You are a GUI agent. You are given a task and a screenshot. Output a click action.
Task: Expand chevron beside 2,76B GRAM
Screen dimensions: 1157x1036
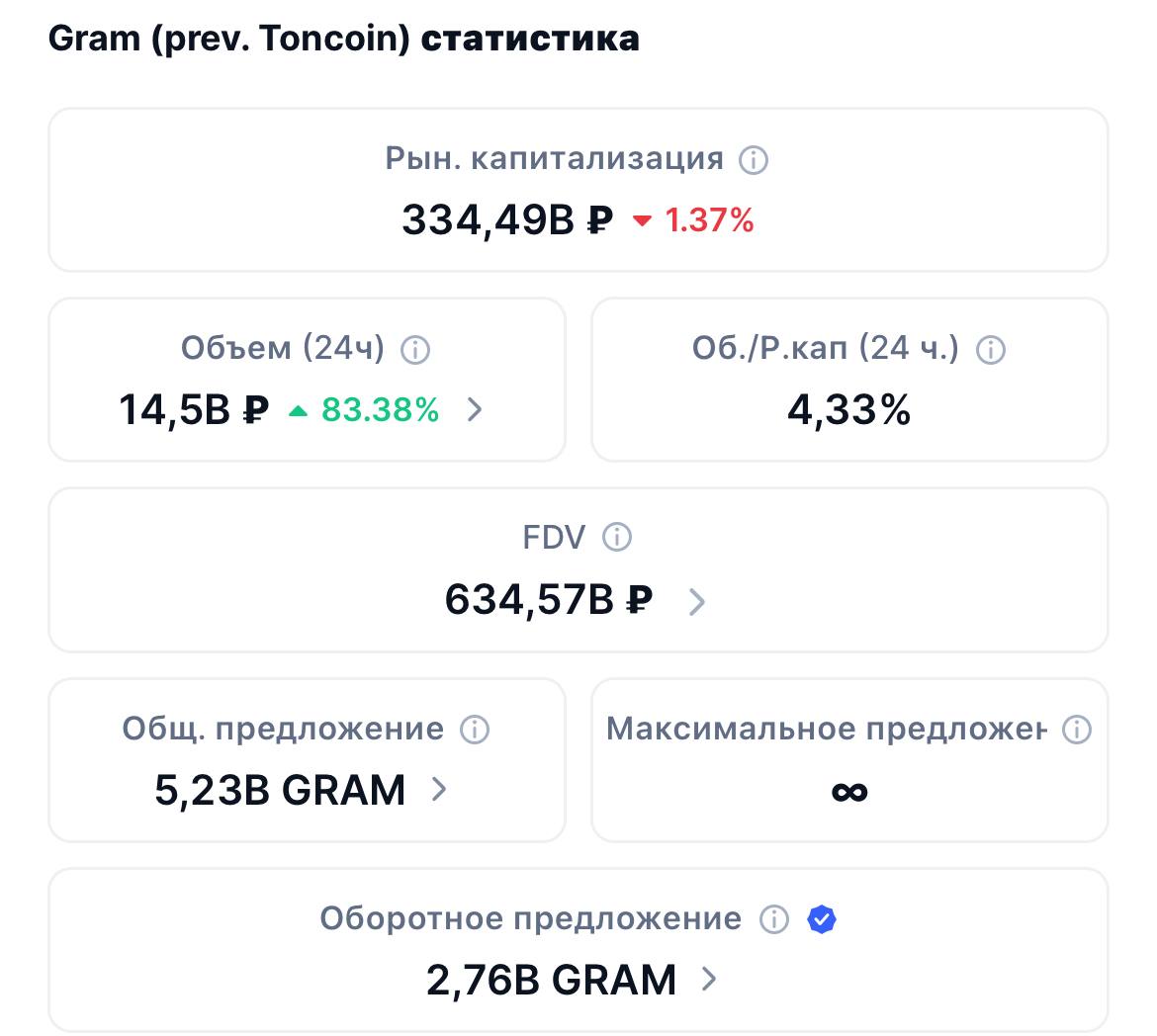click(x=708, y=980)
